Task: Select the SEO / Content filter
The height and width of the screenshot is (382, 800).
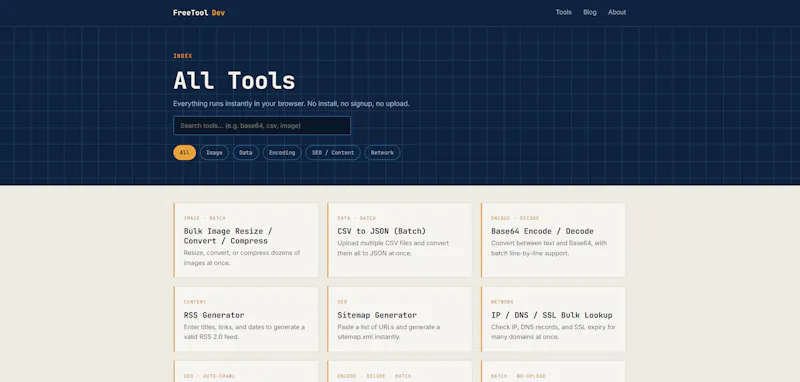Action: 333,152
